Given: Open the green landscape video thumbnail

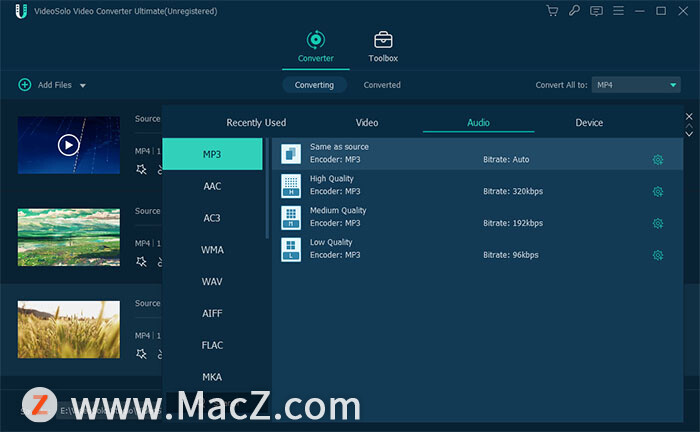Looking at the screenshot, I should (x=69, y=237).
